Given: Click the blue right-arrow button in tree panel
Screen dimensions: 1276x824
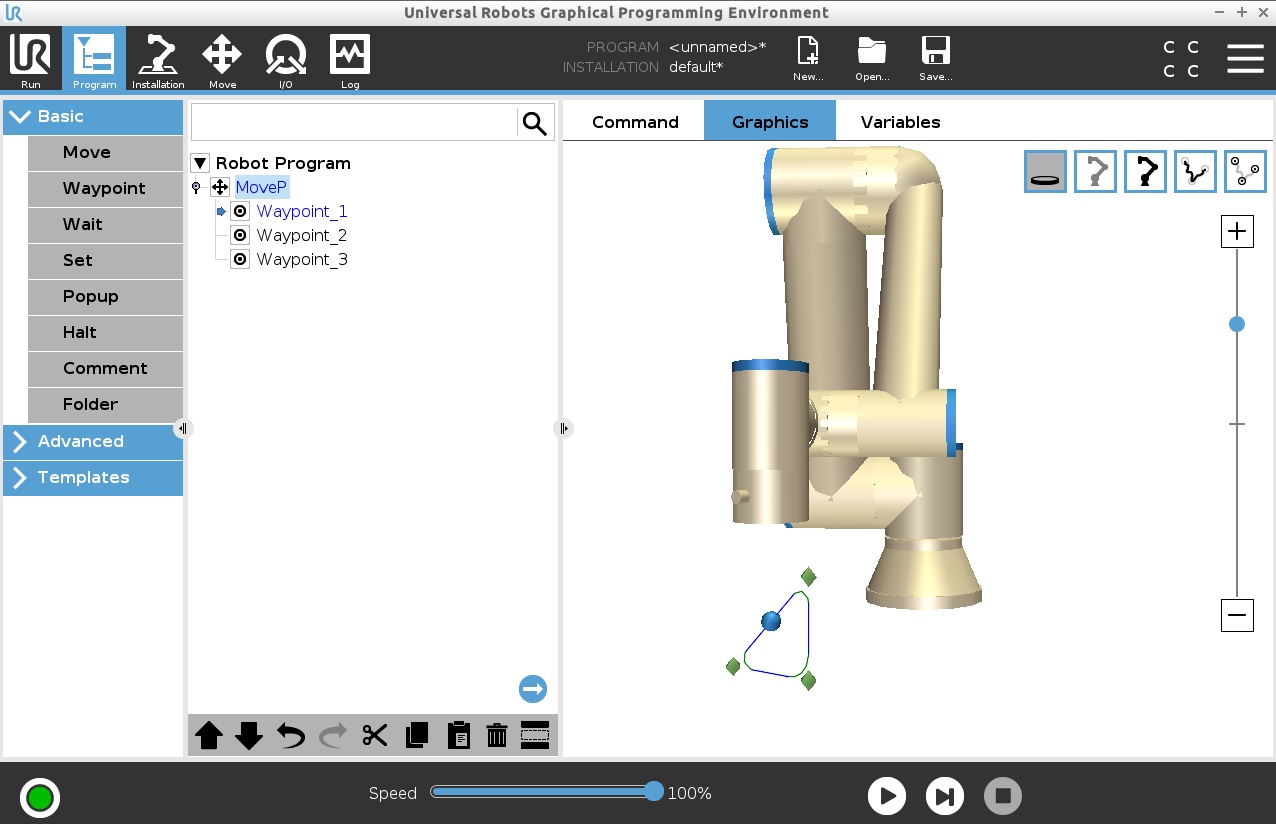Looking at the screenshot, I should coord(533,689).
